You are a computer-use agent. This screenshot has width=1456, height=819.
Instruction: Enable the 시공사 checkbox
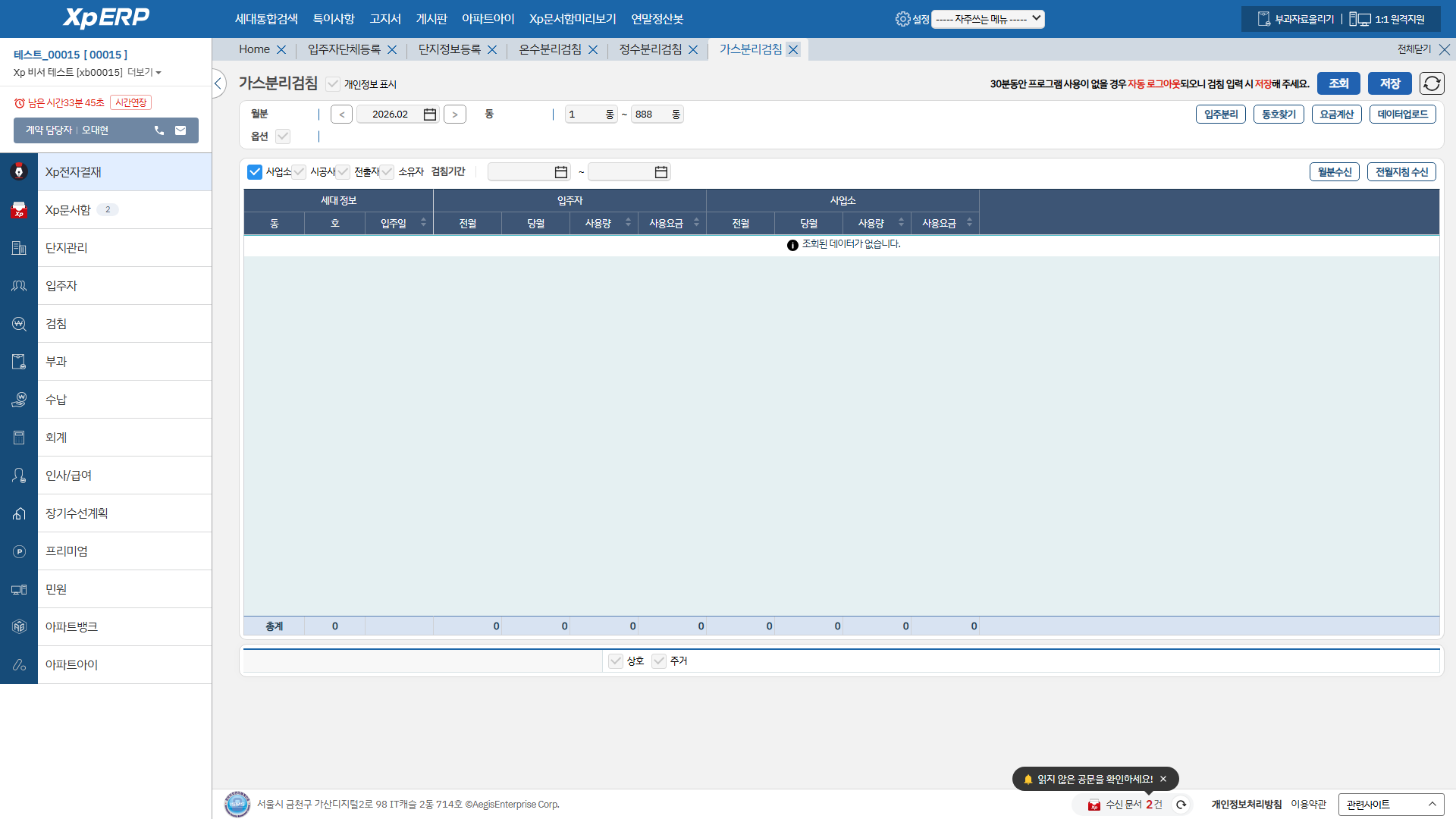click(x=300, y=172)
